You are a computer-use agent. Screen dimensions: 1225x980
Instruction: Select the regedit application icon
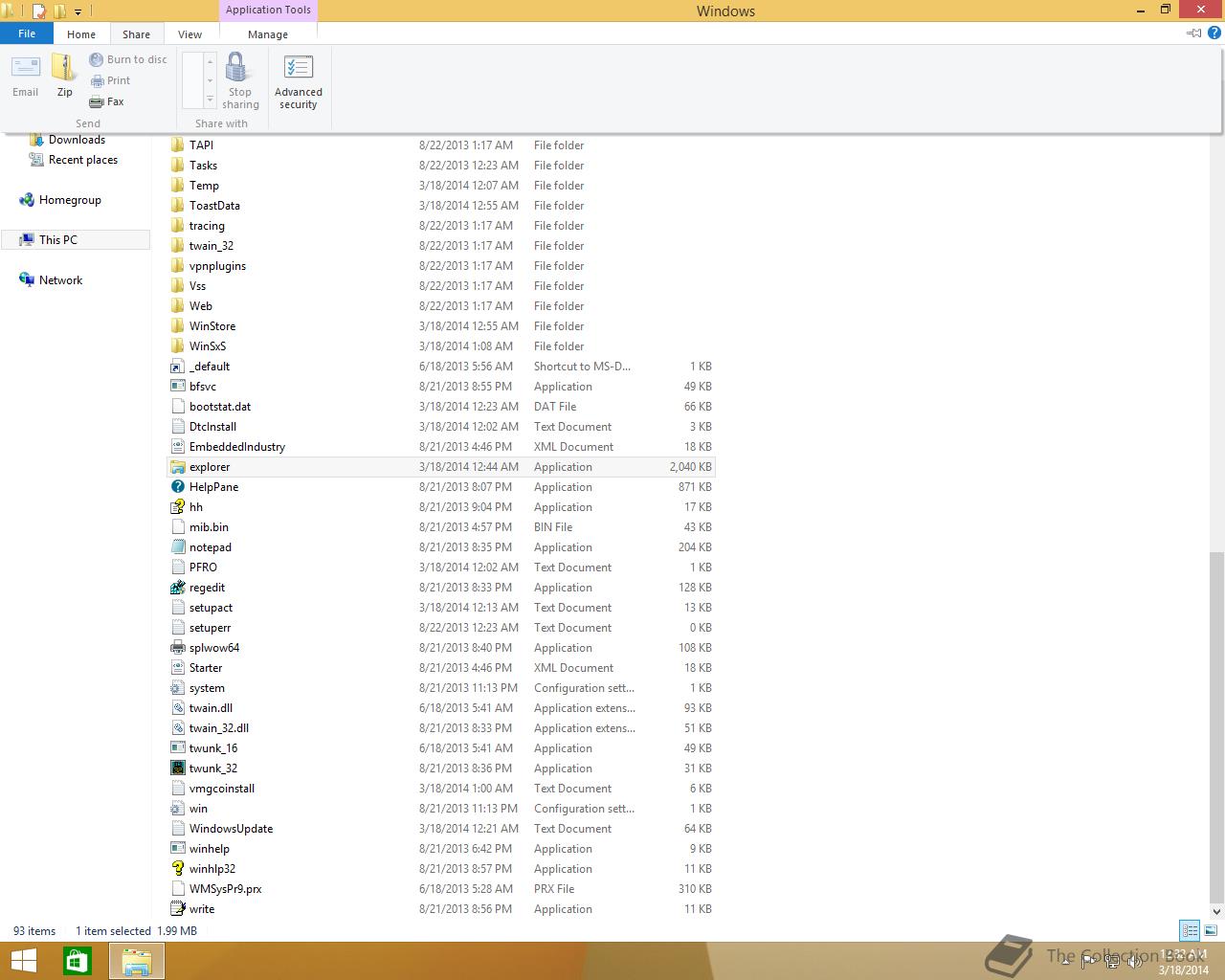[x=177, y=588]
